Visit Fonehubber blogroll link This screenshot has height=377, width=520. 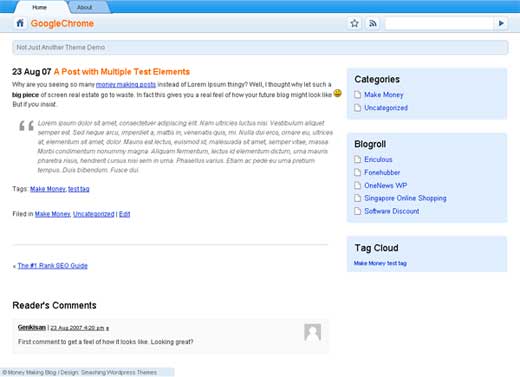(382, 172)
